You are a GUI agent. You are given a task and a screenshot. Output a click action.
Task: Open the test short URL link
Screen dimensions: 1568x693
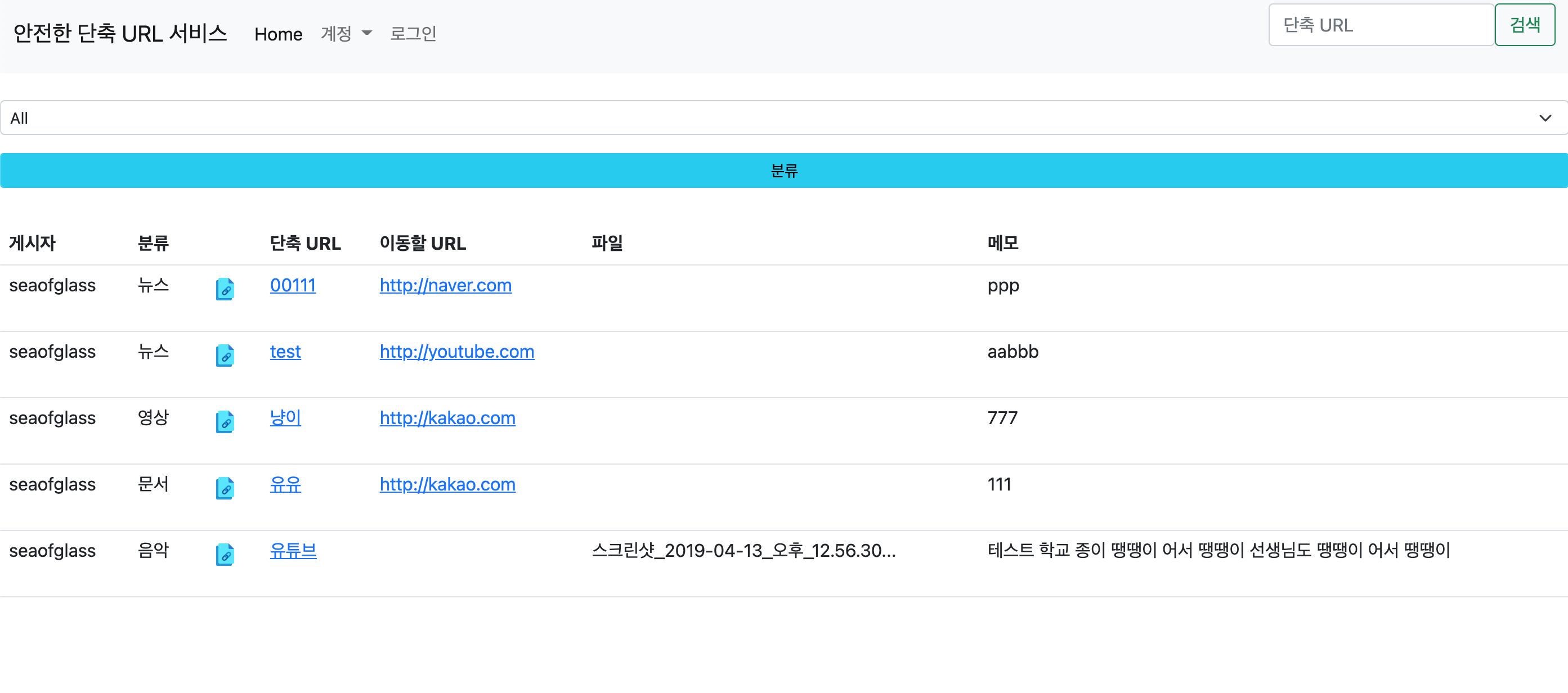(x=285, y=351)
